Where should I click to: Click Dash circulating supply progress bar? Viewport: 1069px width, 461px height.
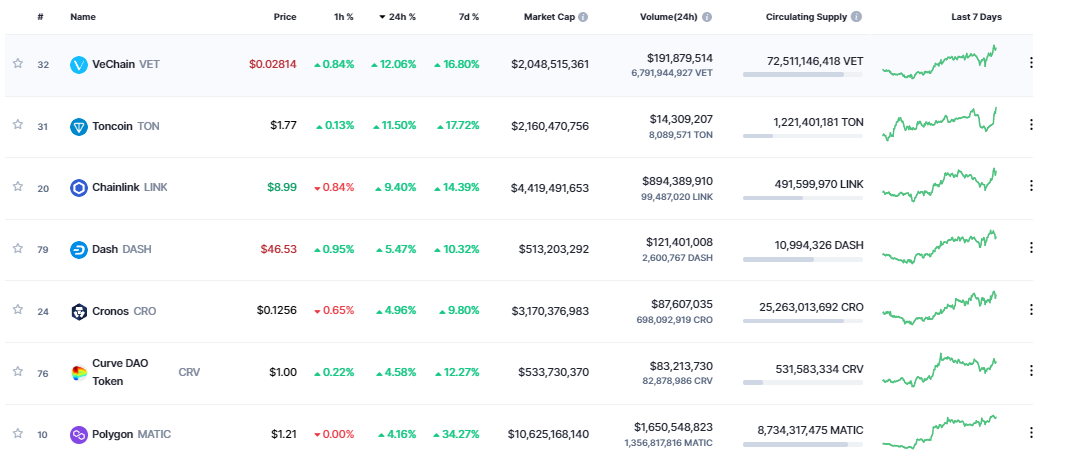click(802, 259)
